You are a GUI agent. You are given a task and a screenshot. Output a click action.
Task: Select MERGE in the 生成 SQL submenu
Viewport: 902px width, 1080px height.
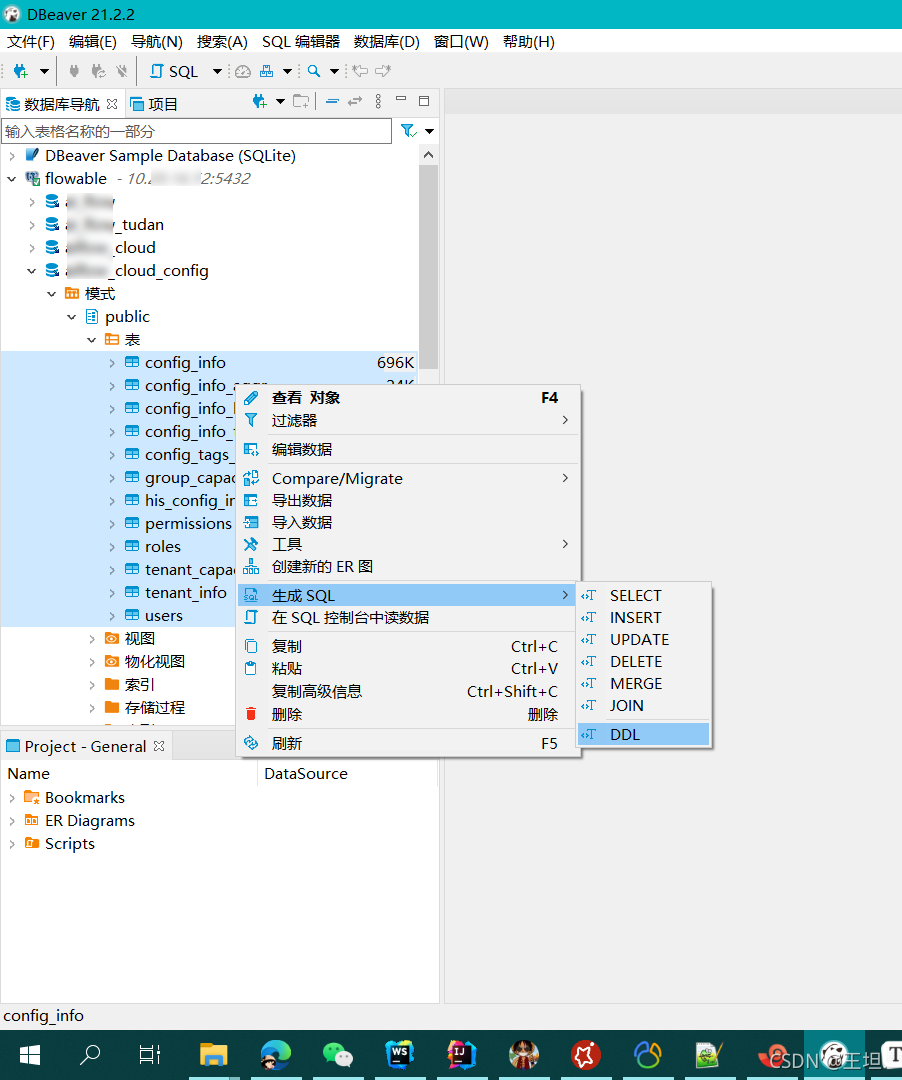(644, 683)
